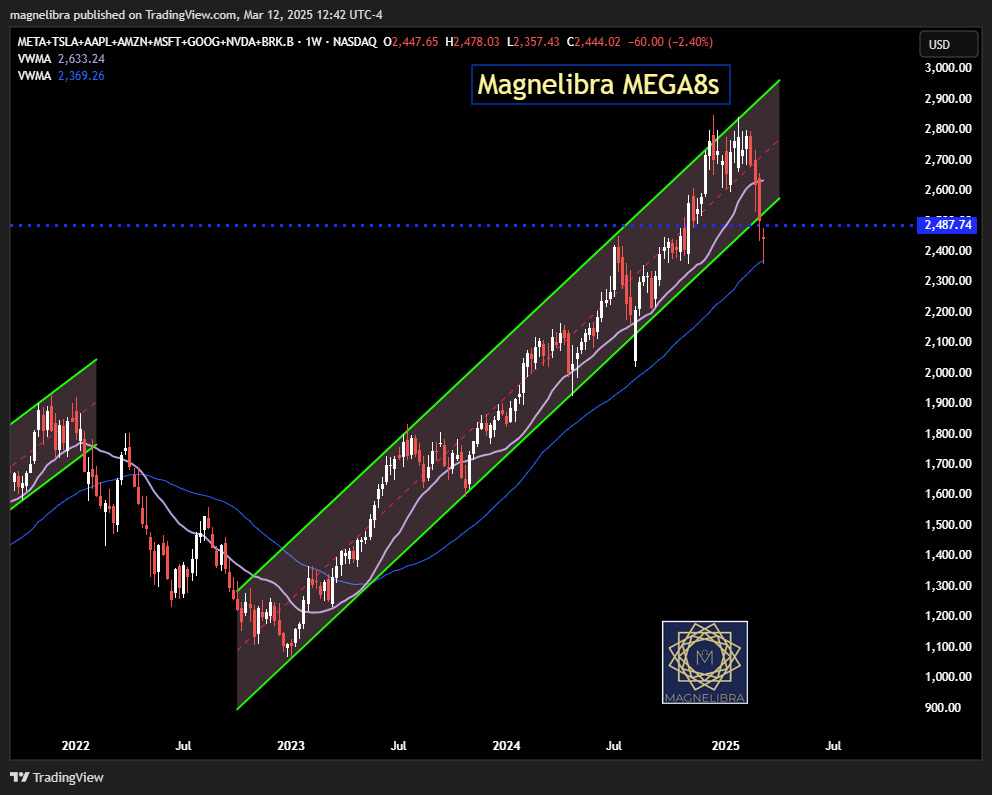Click the 2,100.00 price axis label

948,342
